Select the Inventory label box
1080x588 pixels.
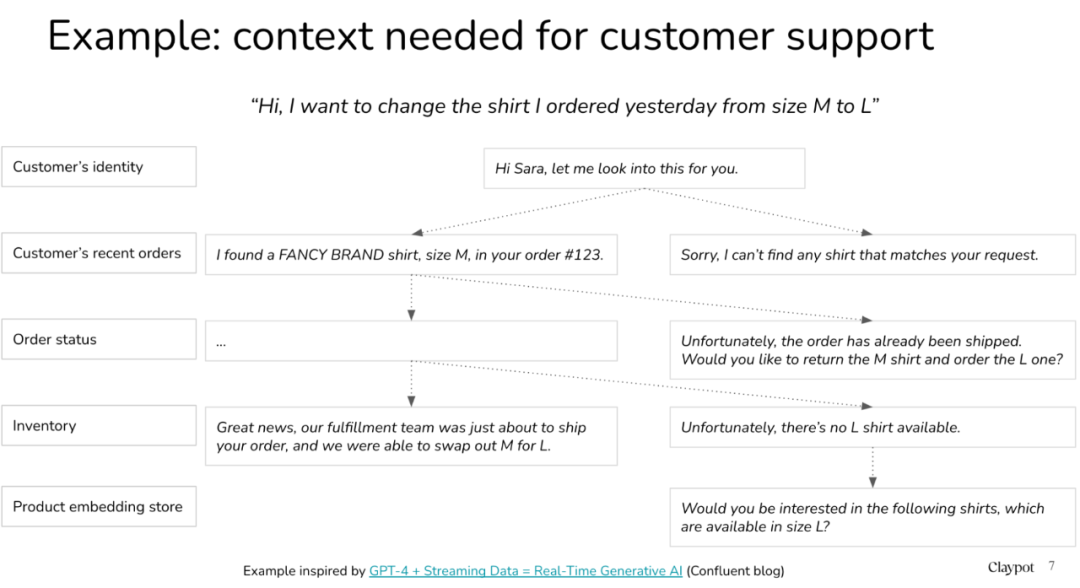pos(98,425)
